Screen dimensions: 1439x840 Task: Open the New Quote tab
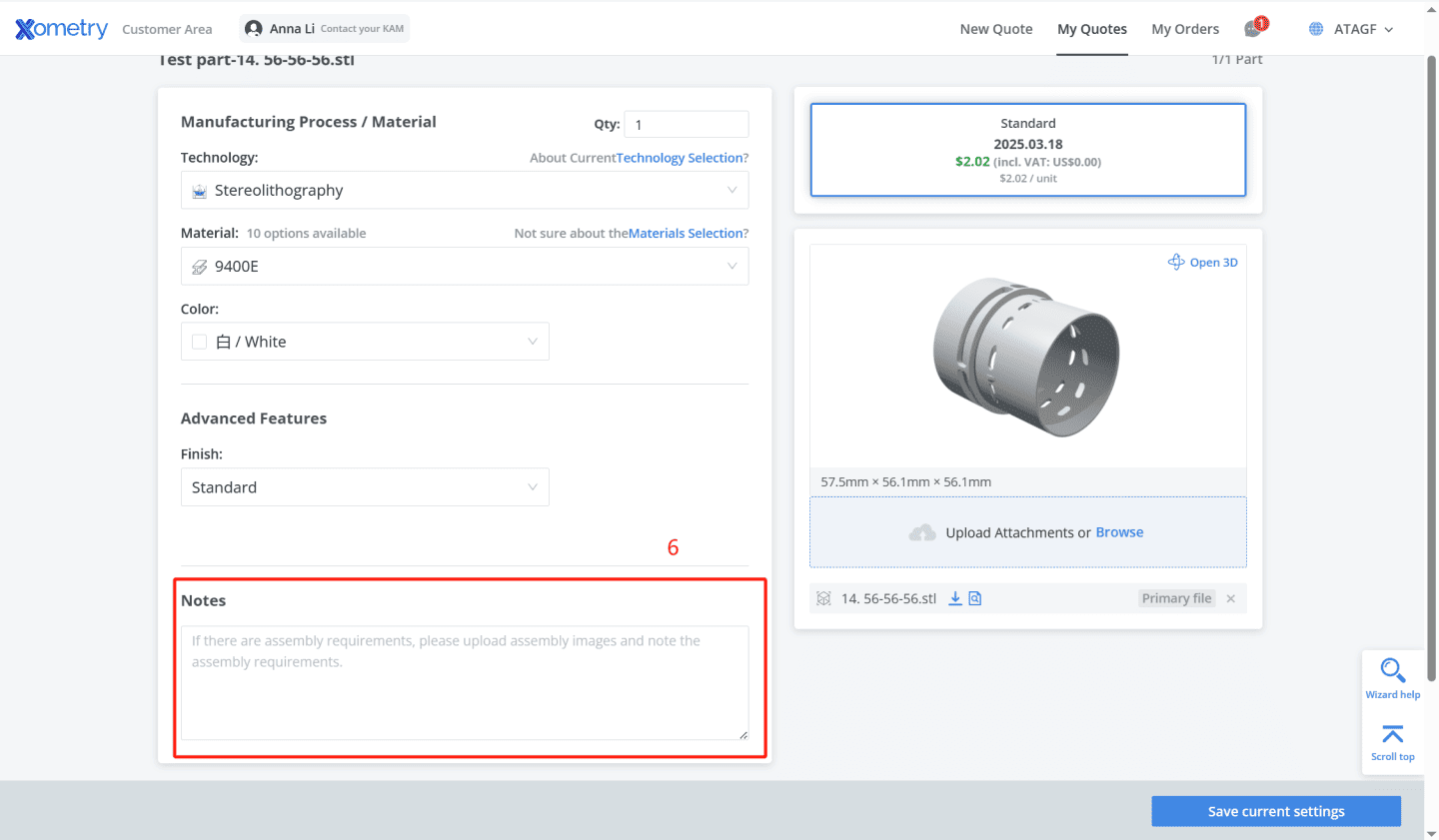[x=995, y=29]
